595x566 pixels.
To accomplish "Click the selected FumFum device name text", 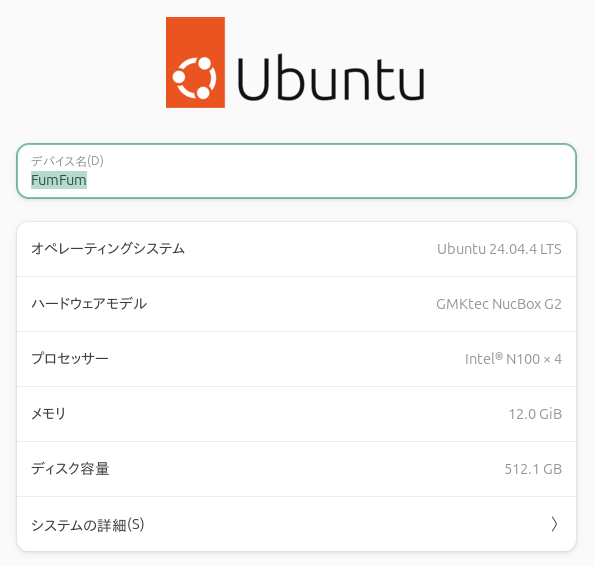I will 59,180.
